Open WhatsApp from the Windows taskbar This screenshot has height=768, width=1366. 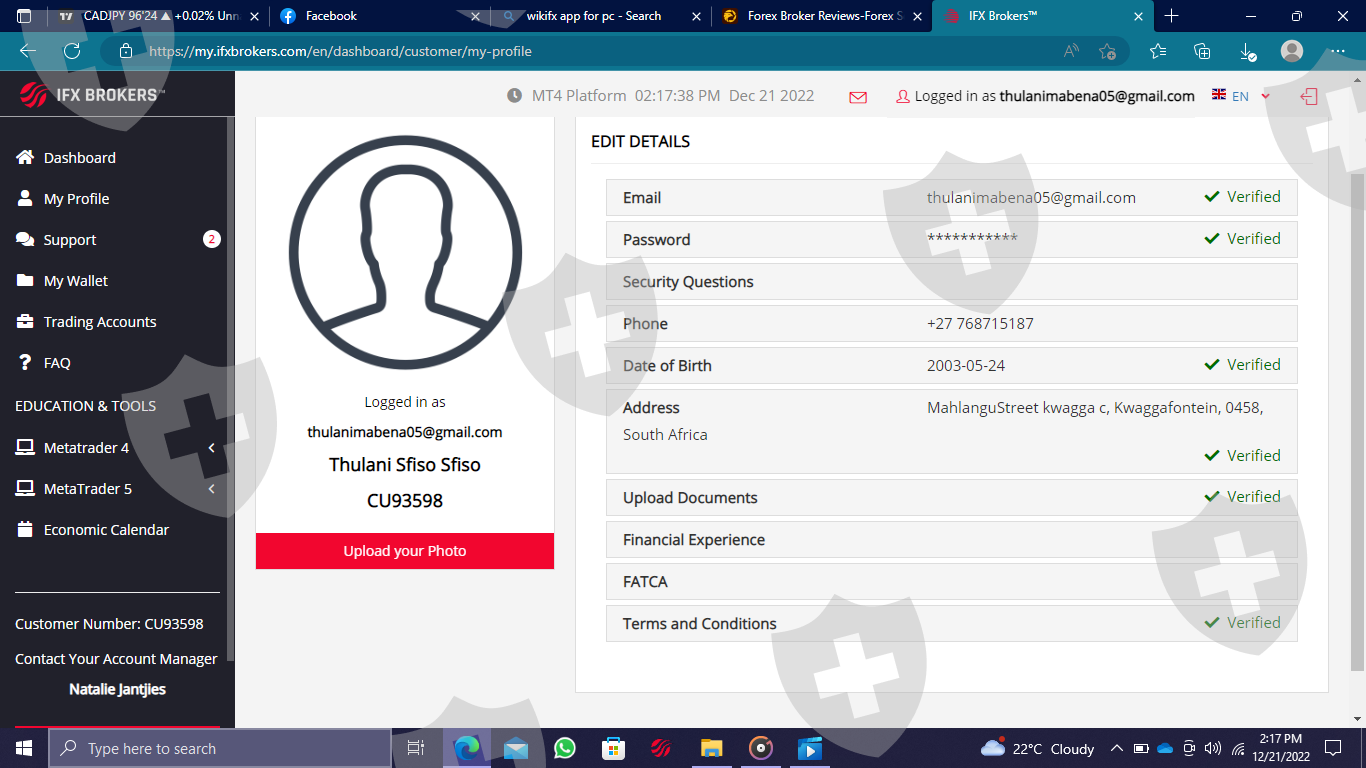pyautogui.click(x=565, y=748)
